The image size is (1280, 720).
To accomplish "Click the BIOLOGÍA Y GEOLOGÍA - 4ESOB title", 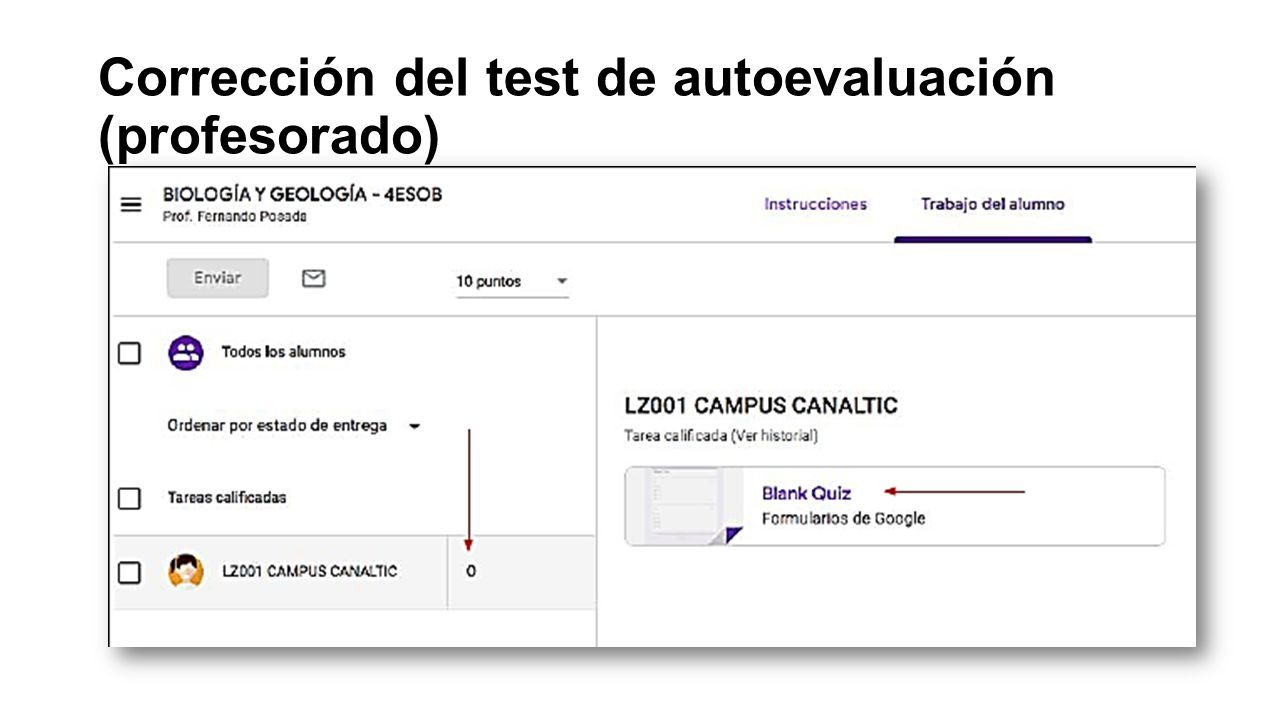I will pyautogui.click(x=302, y=195).
